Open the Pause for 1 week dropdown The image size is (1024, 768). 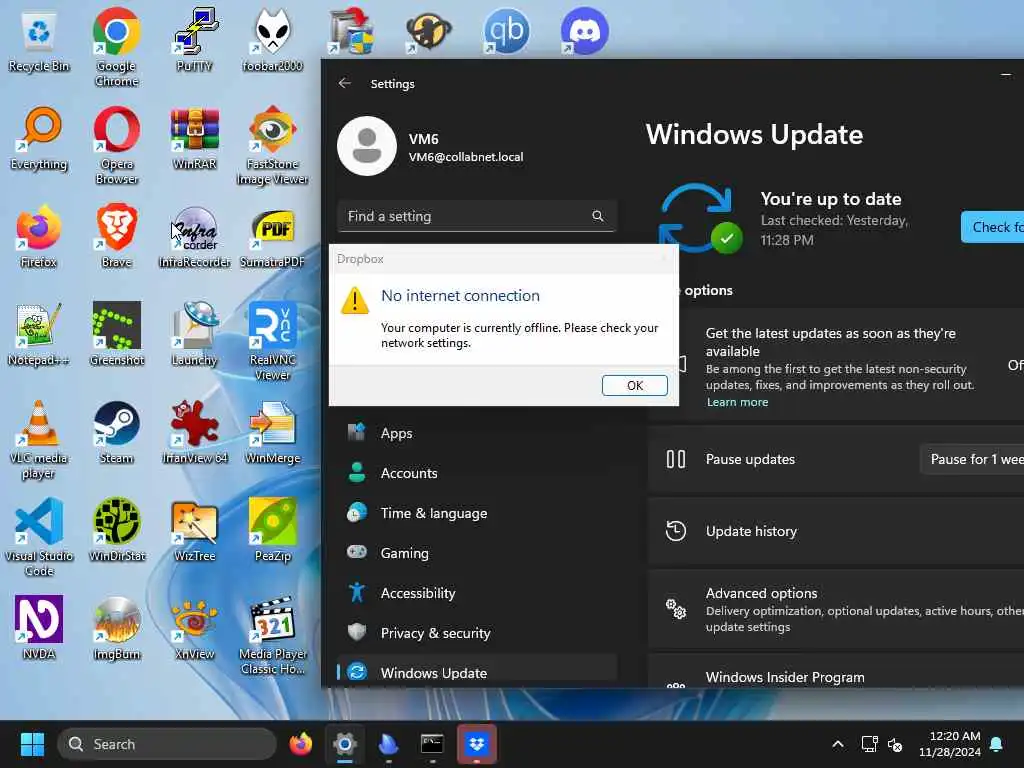click(x=972, y=459)
